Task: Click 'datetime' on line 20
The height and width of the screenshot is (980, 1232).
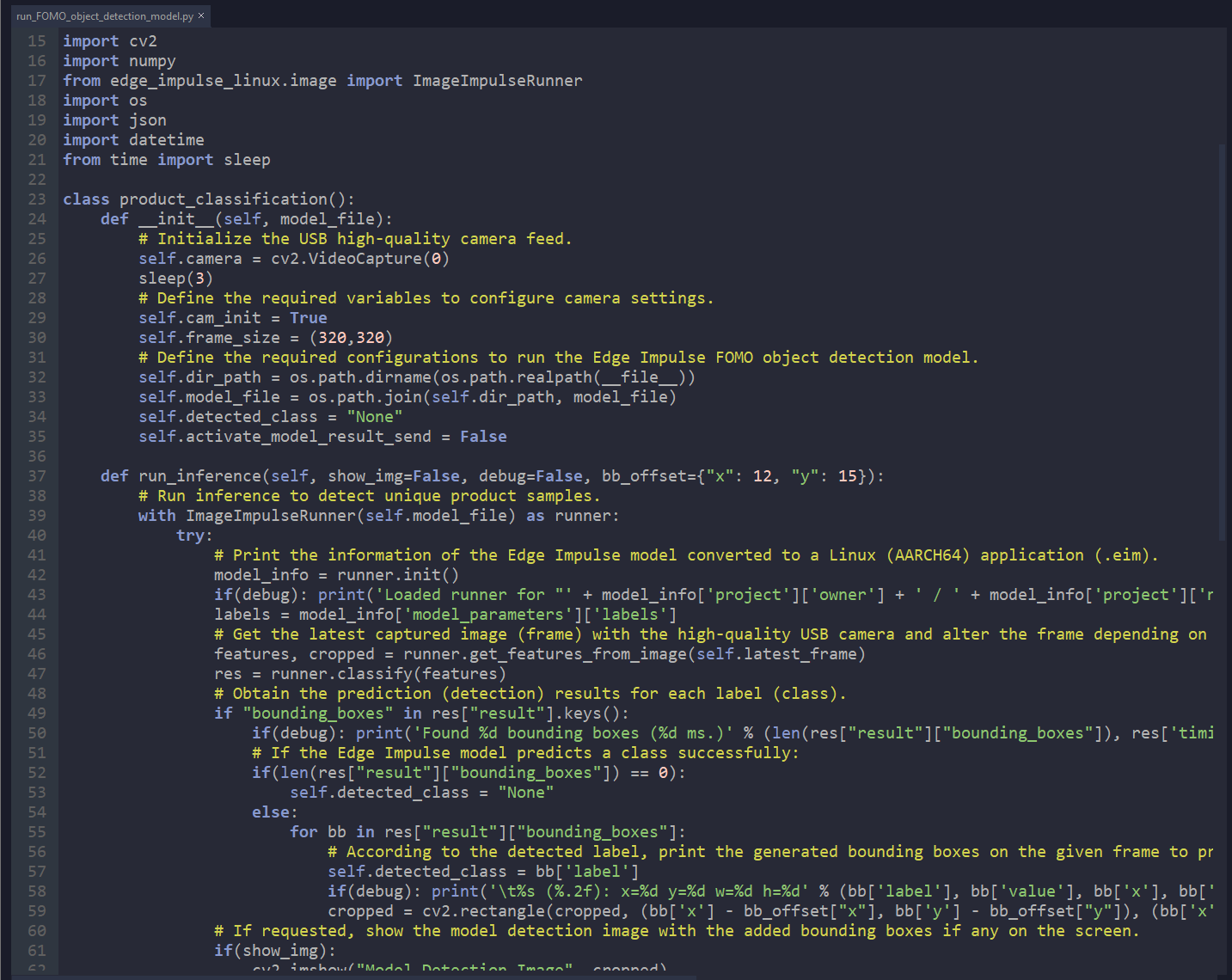Action: [x=167, y=140]
